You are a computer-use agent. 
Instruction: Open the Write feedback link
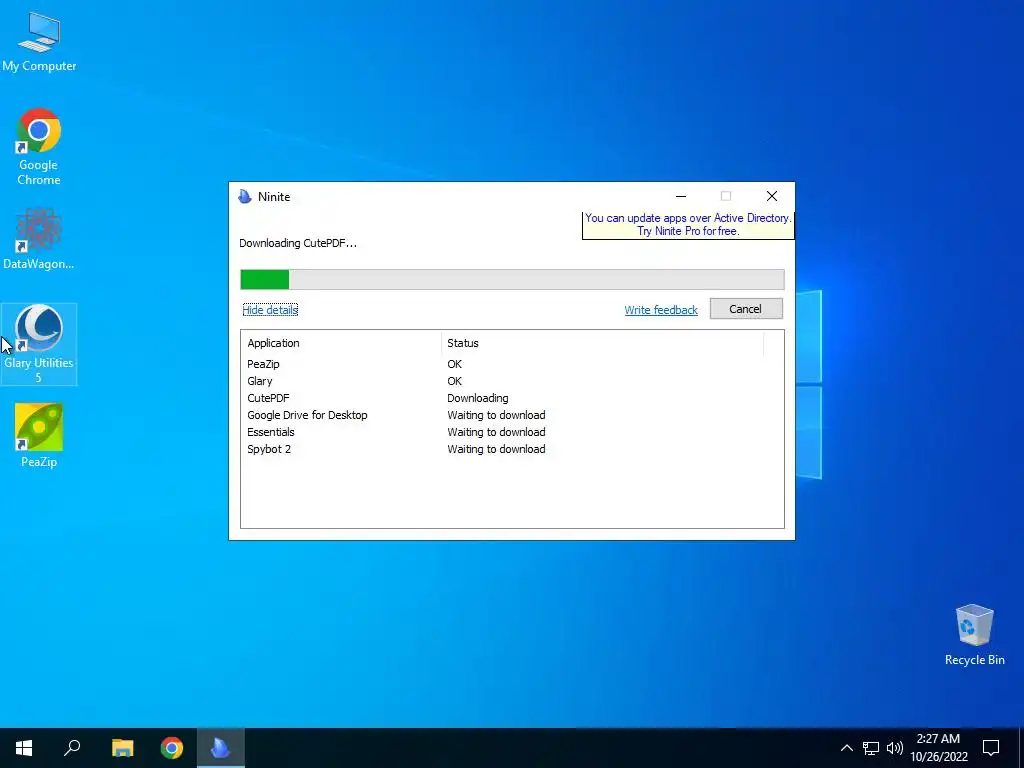[661, 310]
